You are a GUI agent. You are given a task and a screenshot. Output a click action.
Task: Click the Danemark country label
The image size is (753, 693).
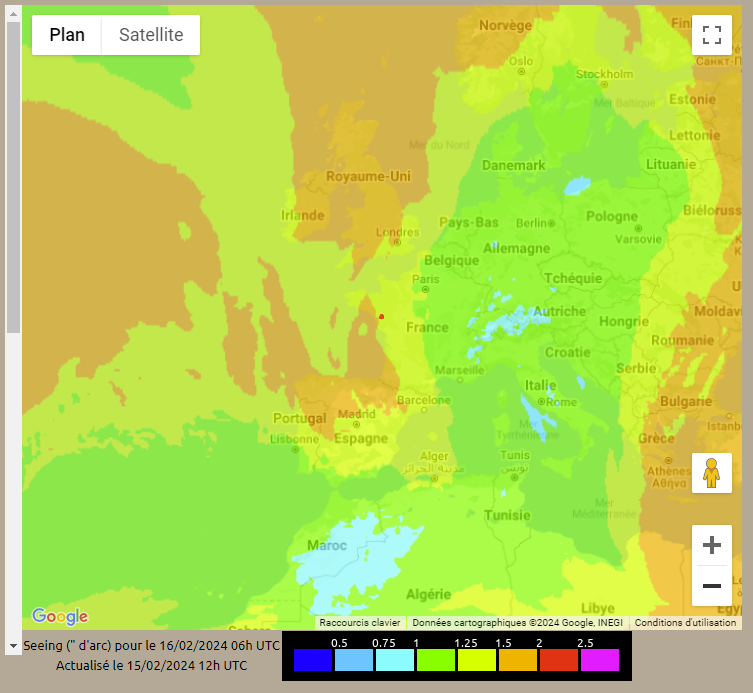coord(514,166)
